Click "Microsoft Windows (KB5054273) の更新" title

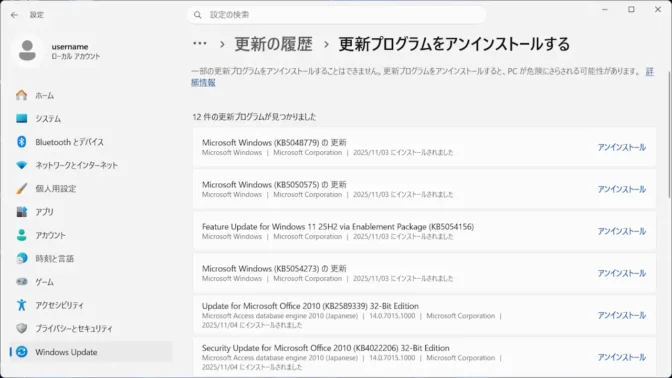tap(274, 268)
